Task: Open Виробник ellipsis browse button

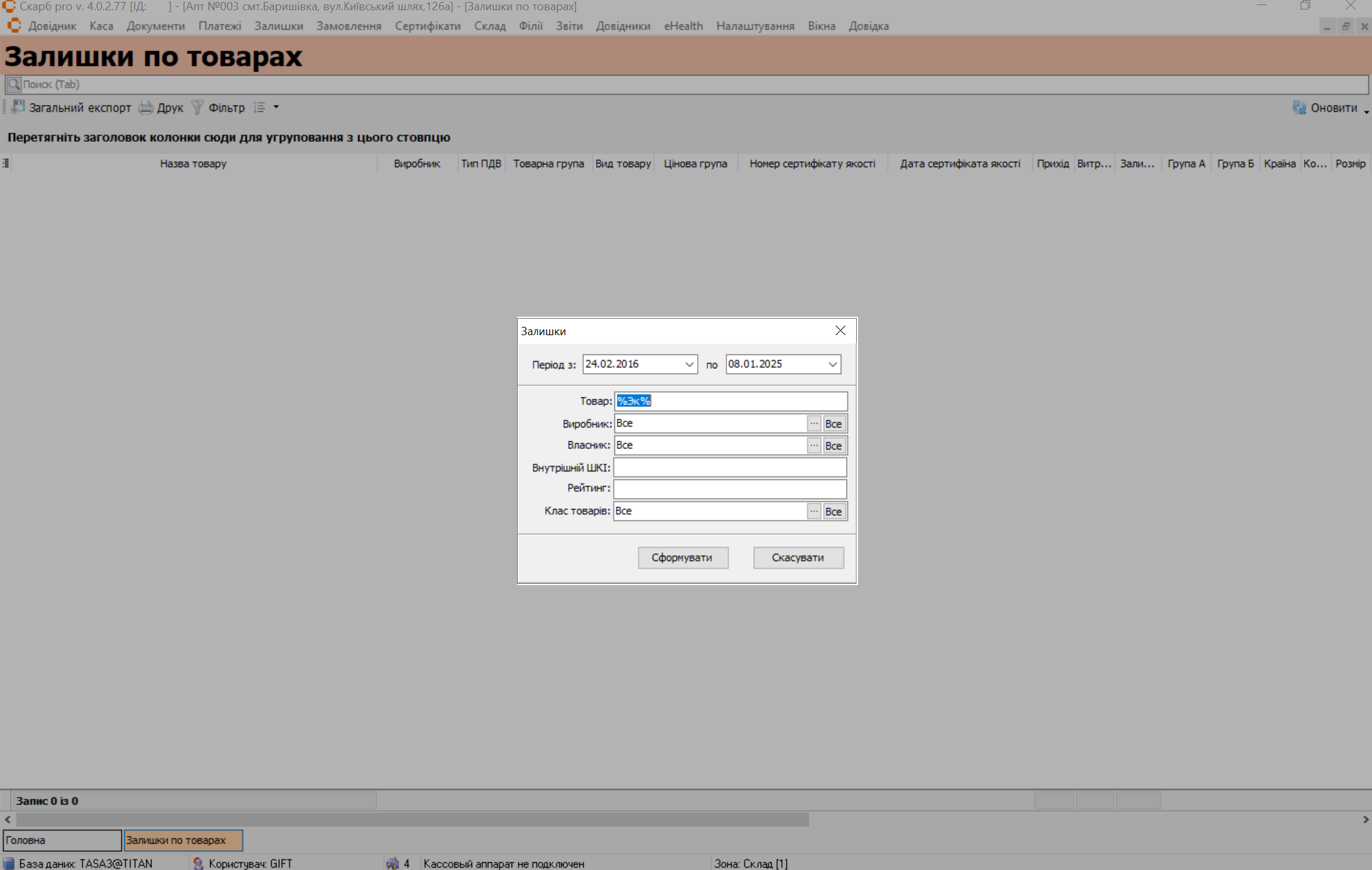Action: (x=814, y=424)
